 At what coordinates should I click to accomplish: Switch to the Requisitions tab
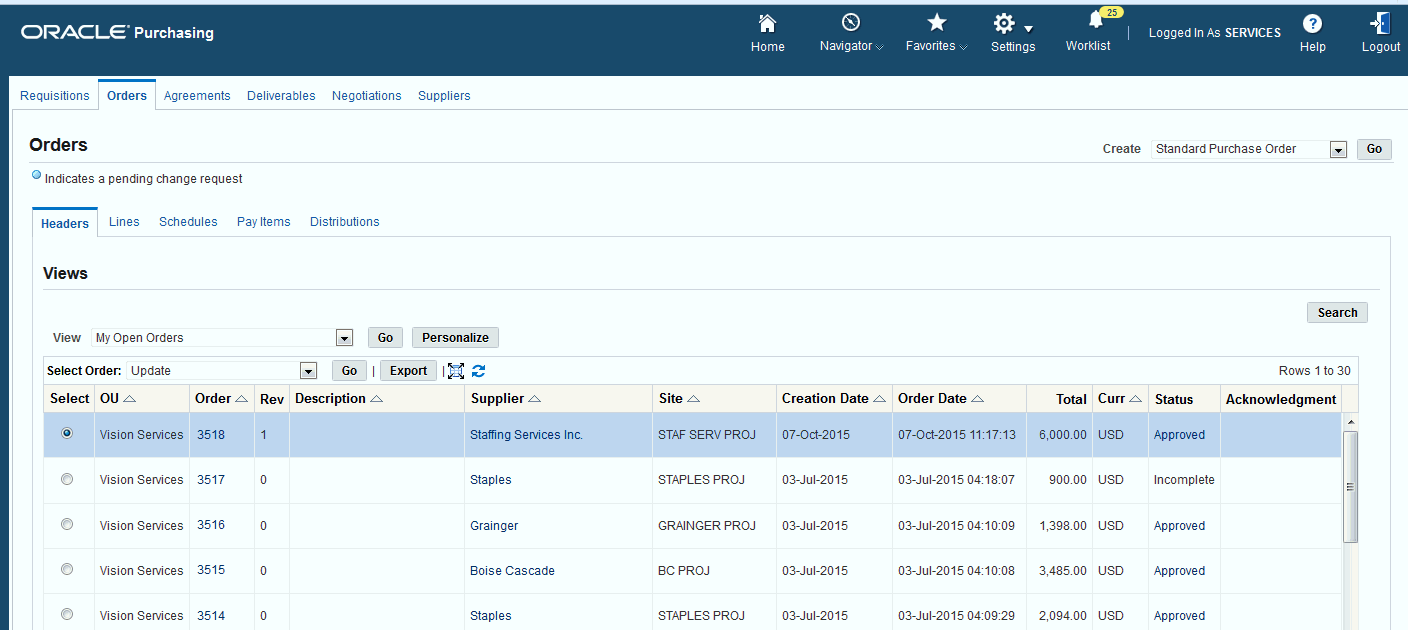point(55,96)
